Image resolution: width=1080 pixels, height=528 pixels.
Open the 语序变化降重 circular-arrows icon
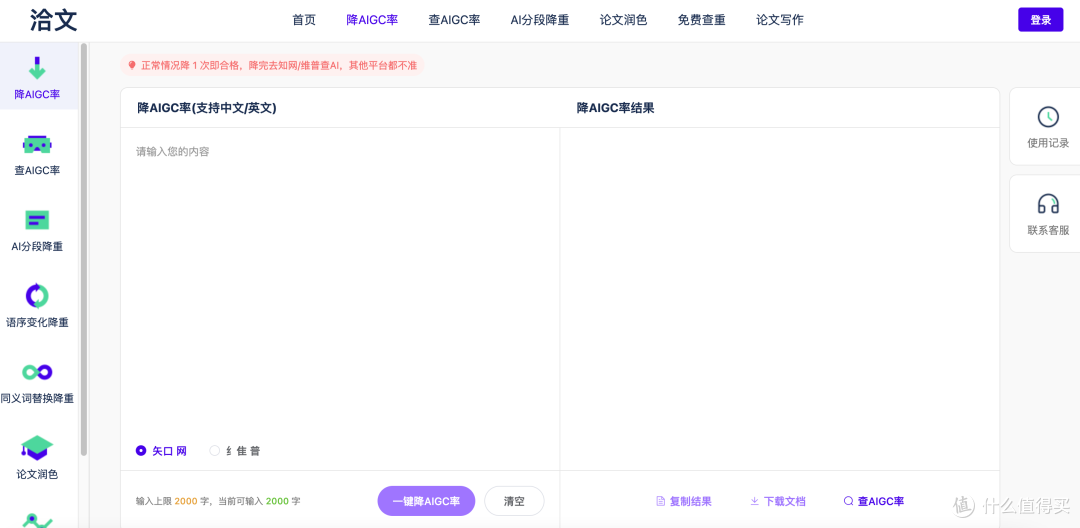(37, 295)
